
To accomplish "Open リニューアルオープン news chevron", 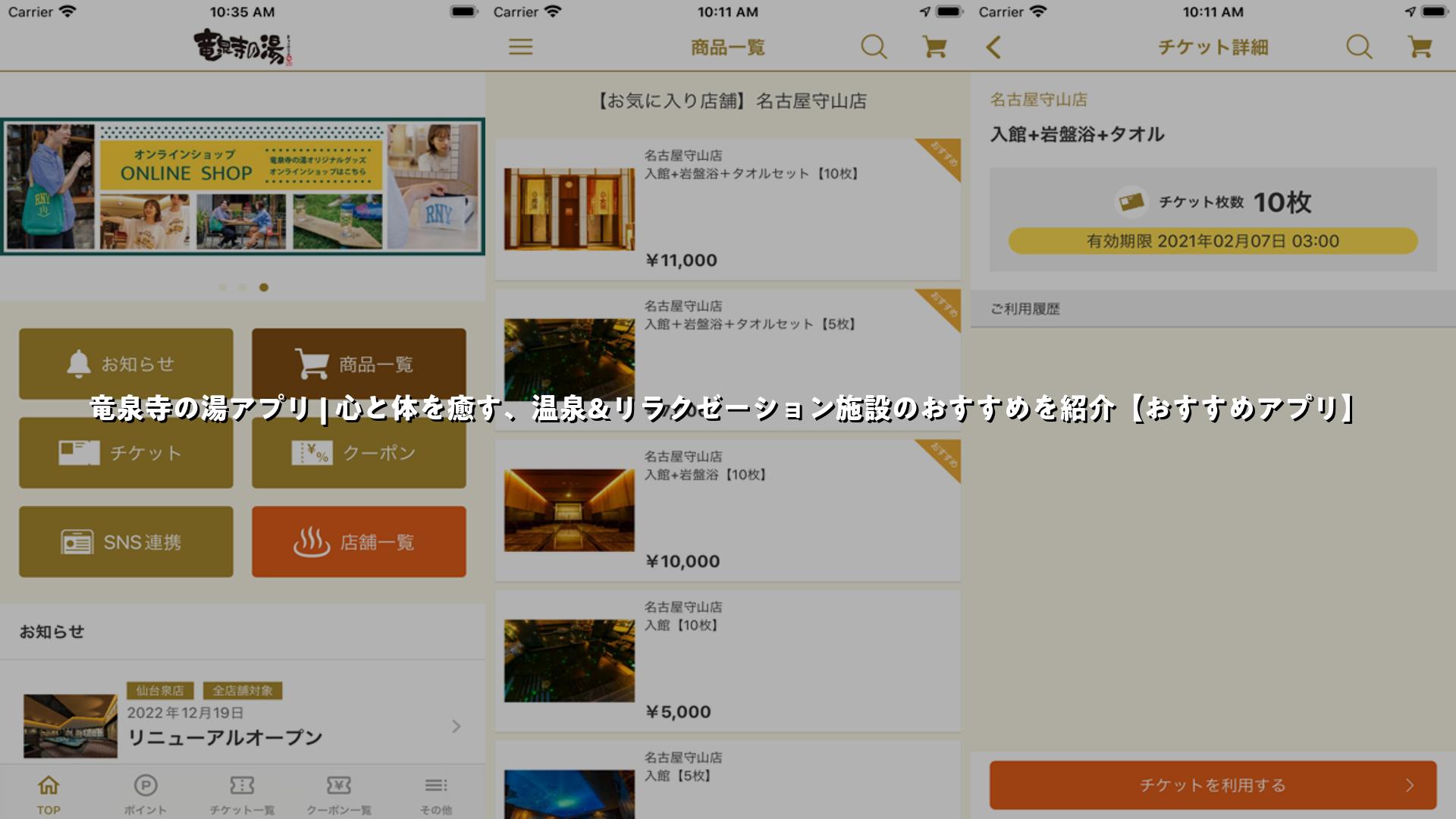I will coord(457,726).
